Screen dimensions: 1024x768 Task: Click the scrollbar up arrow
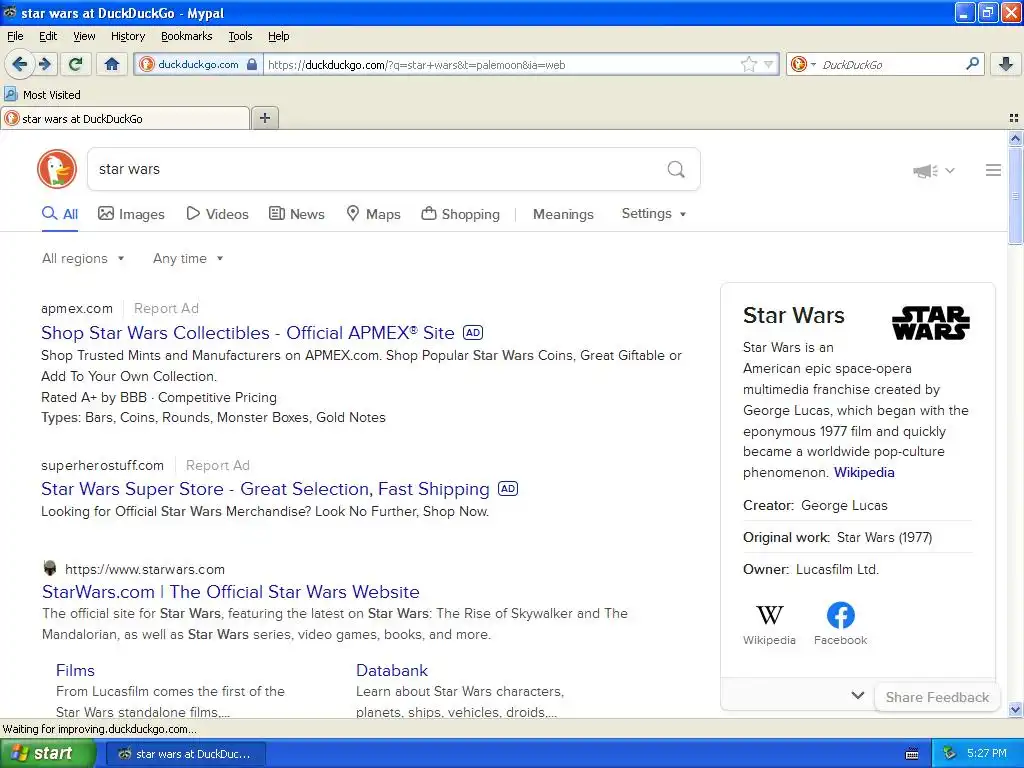1015,138
